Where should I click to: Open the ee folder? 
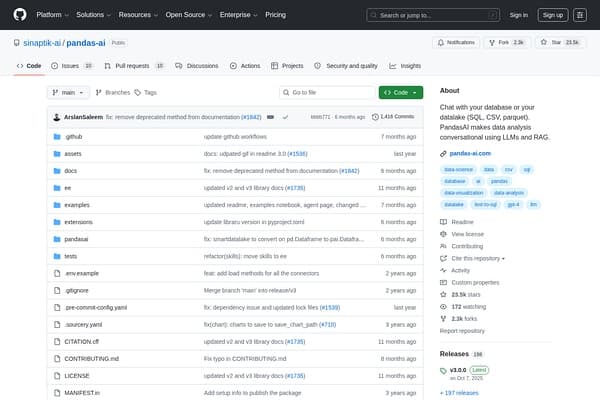(68, 188)
